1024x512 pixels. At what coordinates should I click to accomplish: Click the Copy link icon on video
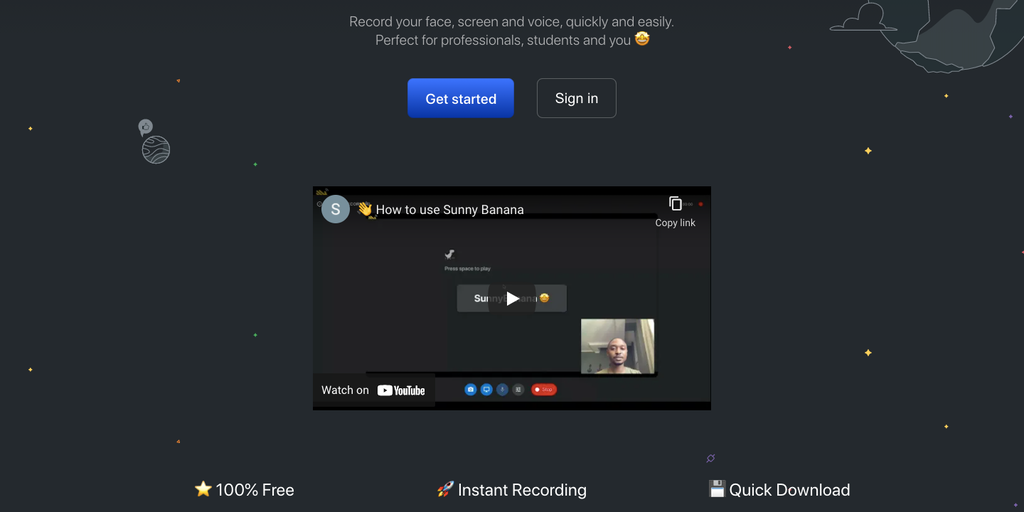(675, 204)
